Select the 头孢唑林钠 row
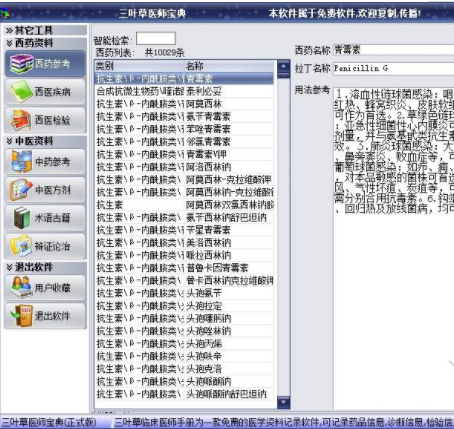 pyautogui.click(x=184, y=331)
